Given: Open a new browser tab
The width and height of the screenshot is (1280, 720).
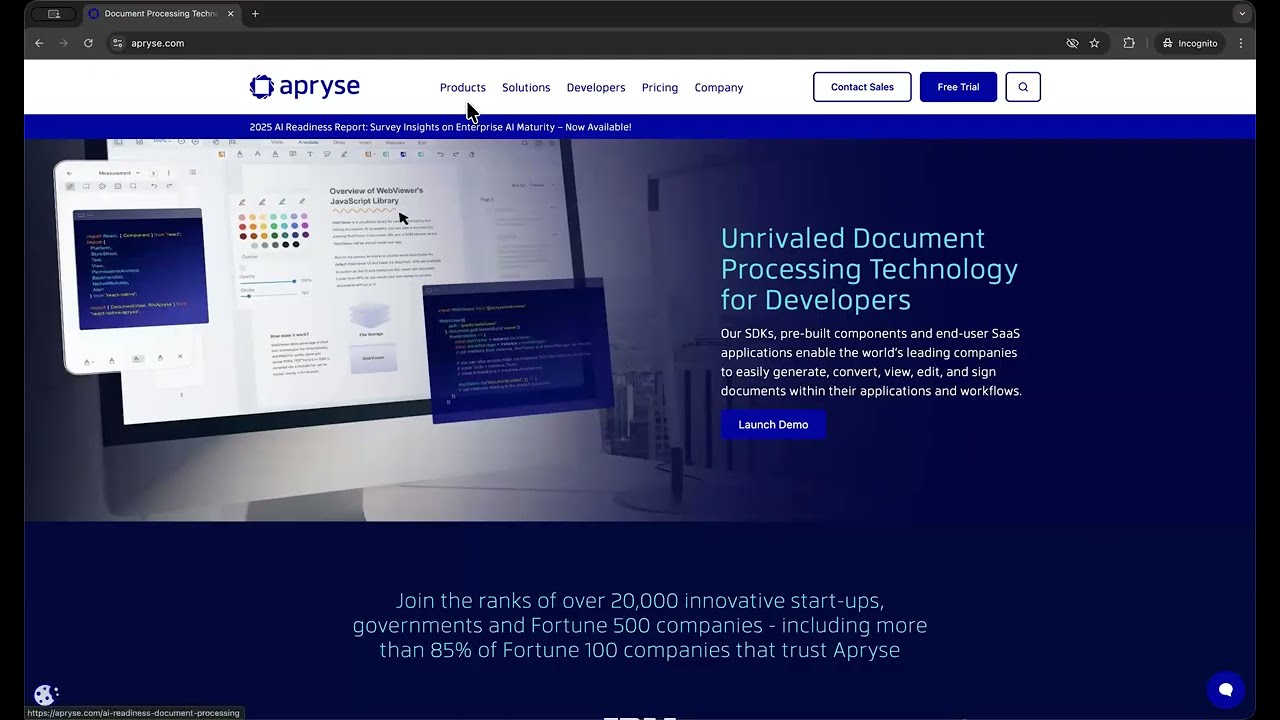Looking at the screenshot, I should (x=255, y=14).
